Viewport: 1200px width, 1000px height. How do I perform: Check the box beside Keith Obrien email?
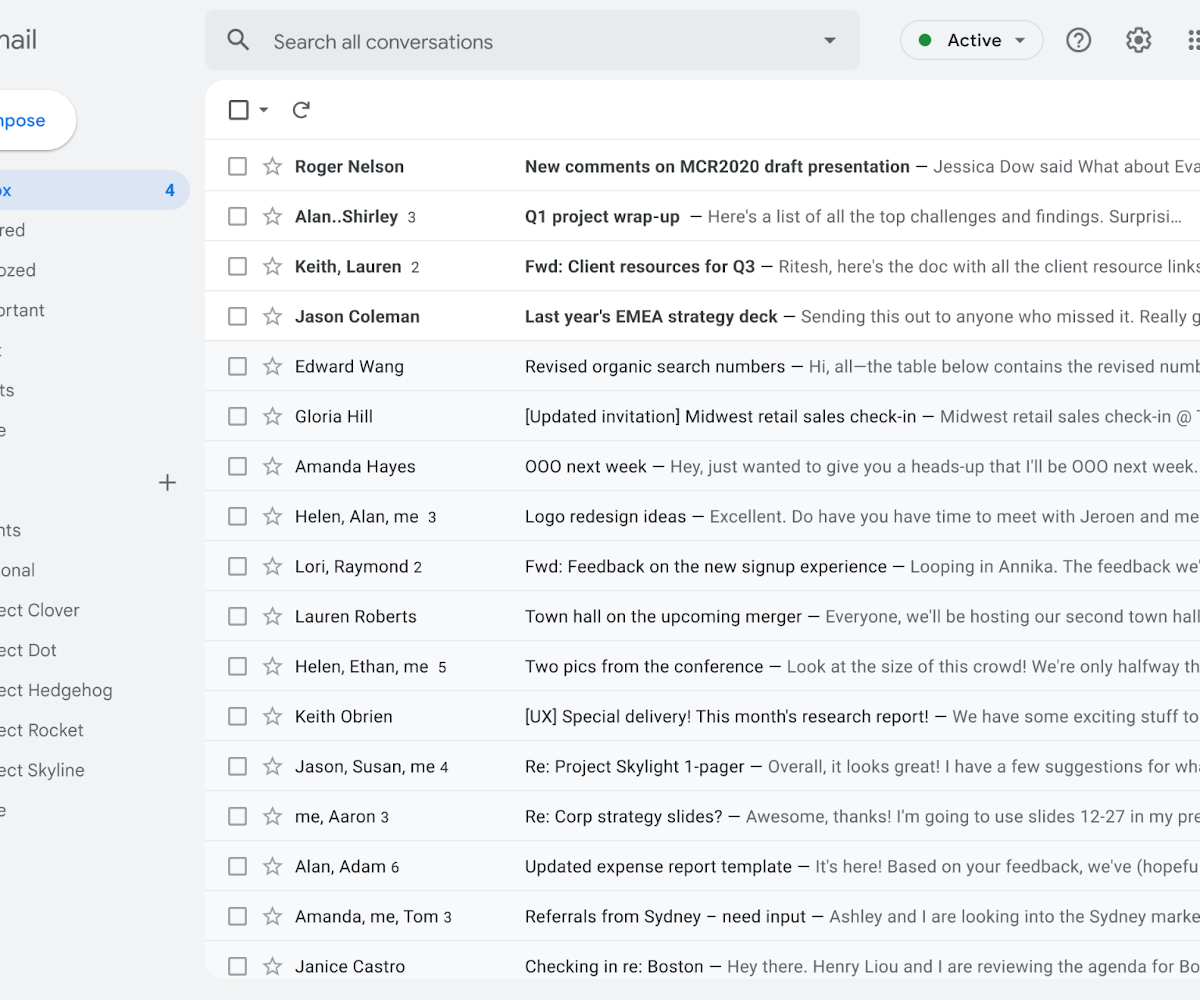pos(237,717)
